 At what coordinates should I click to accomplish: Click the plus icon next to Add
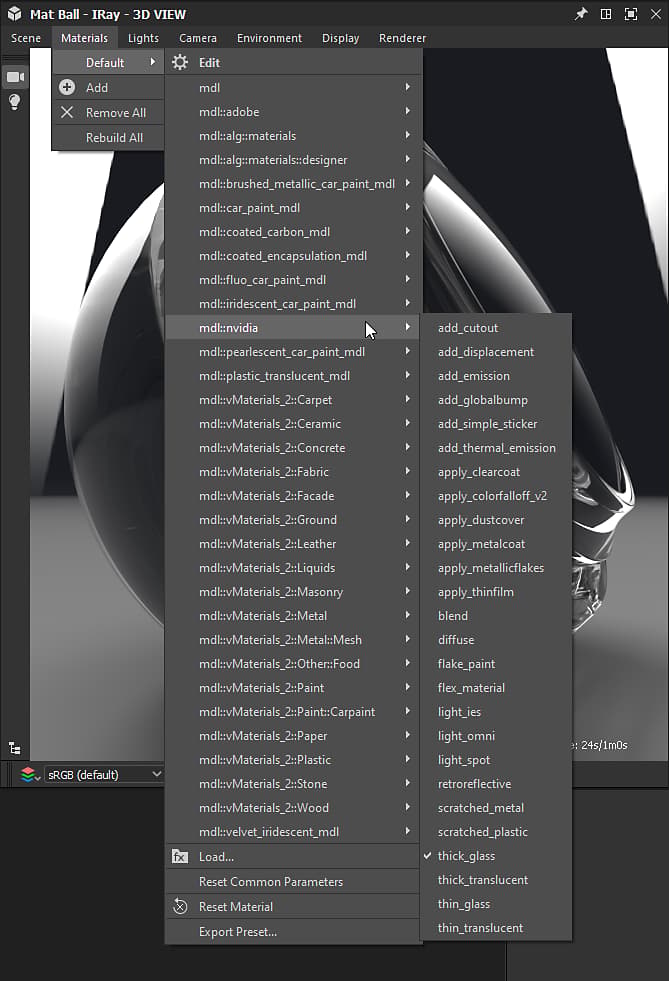pos(67,87)
